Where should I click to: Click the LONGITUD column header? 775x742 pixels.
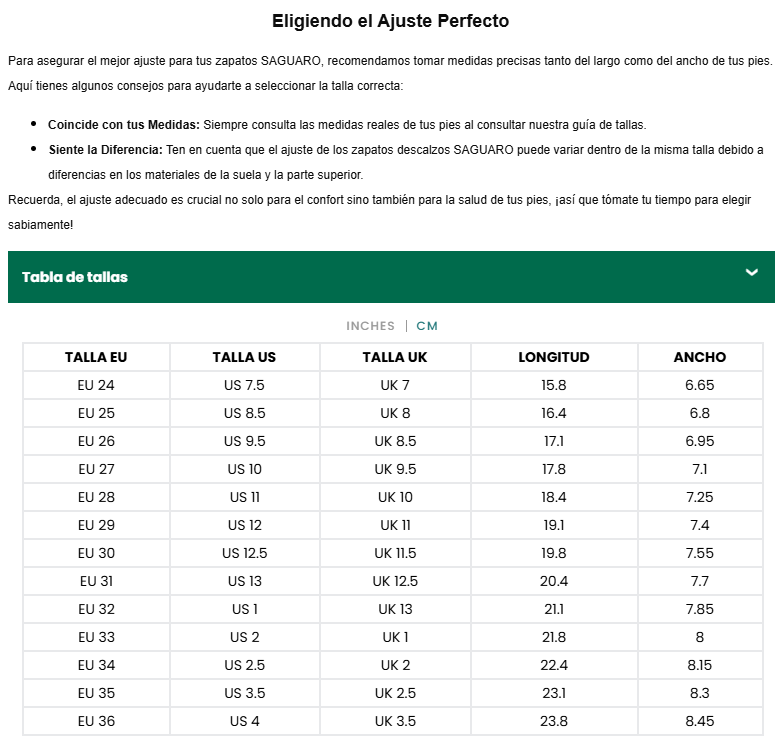[x=553, y=357]
